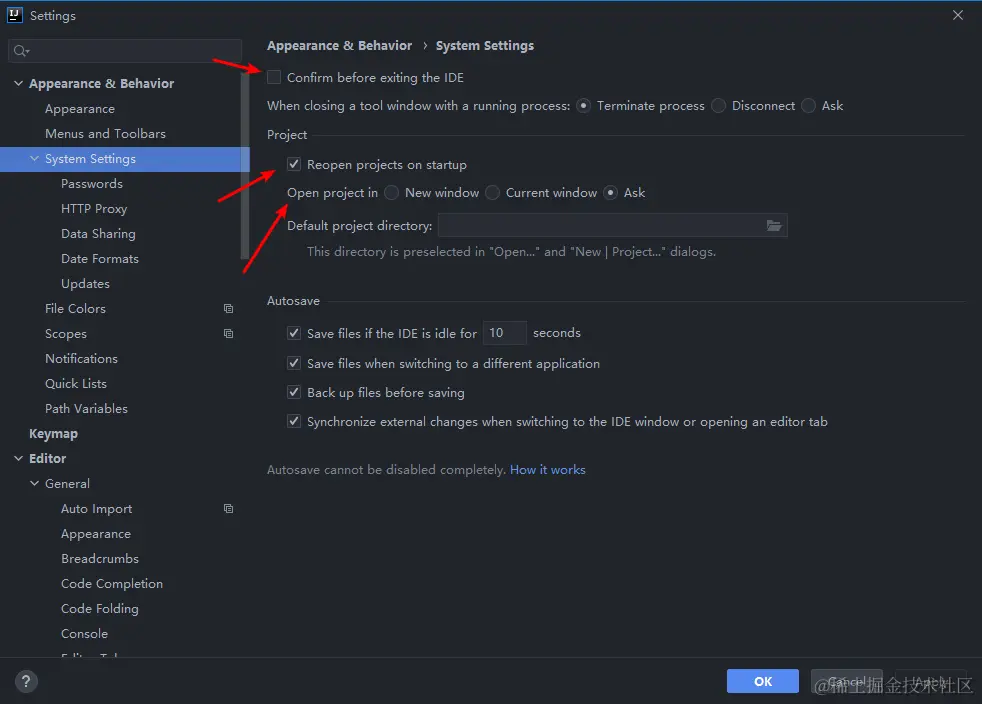The width and height of the screenshot is (982, 704).
Task: Open Code Folding settings
Action: [100, 609]
